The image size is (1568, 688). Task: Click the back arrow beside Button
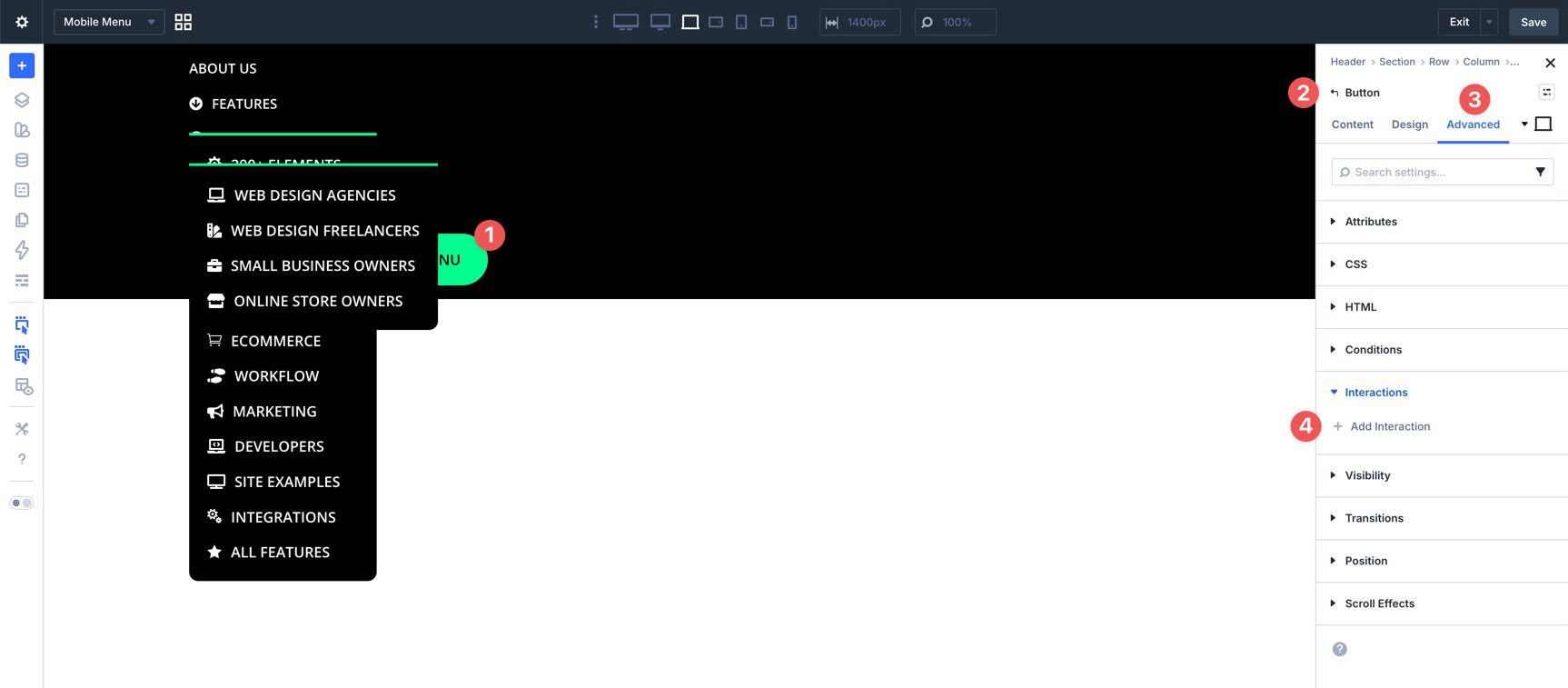pos(1335,93)
